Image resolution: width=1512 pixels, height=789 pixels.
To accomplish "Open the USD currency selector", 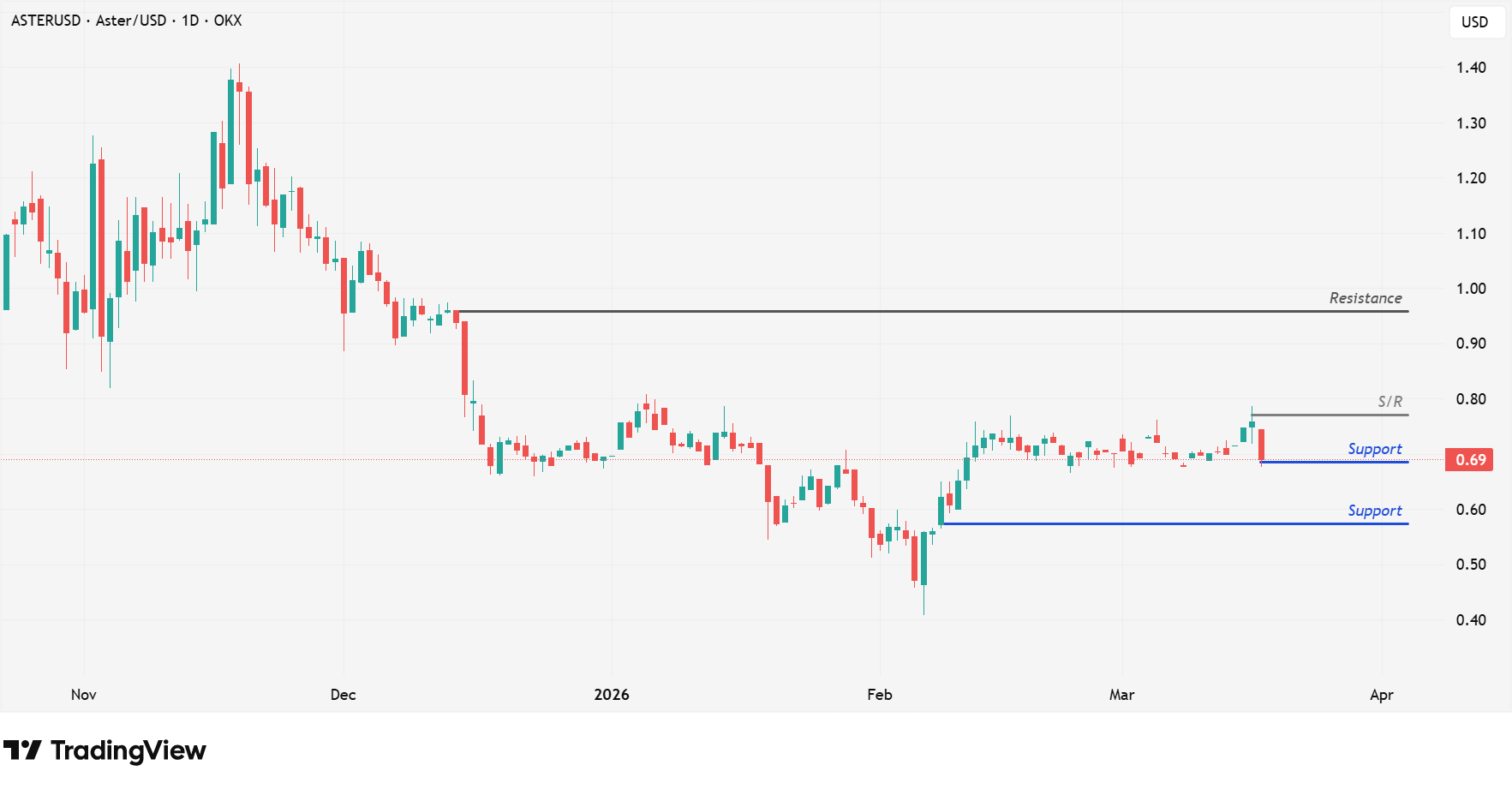I will click(1474, 22).
